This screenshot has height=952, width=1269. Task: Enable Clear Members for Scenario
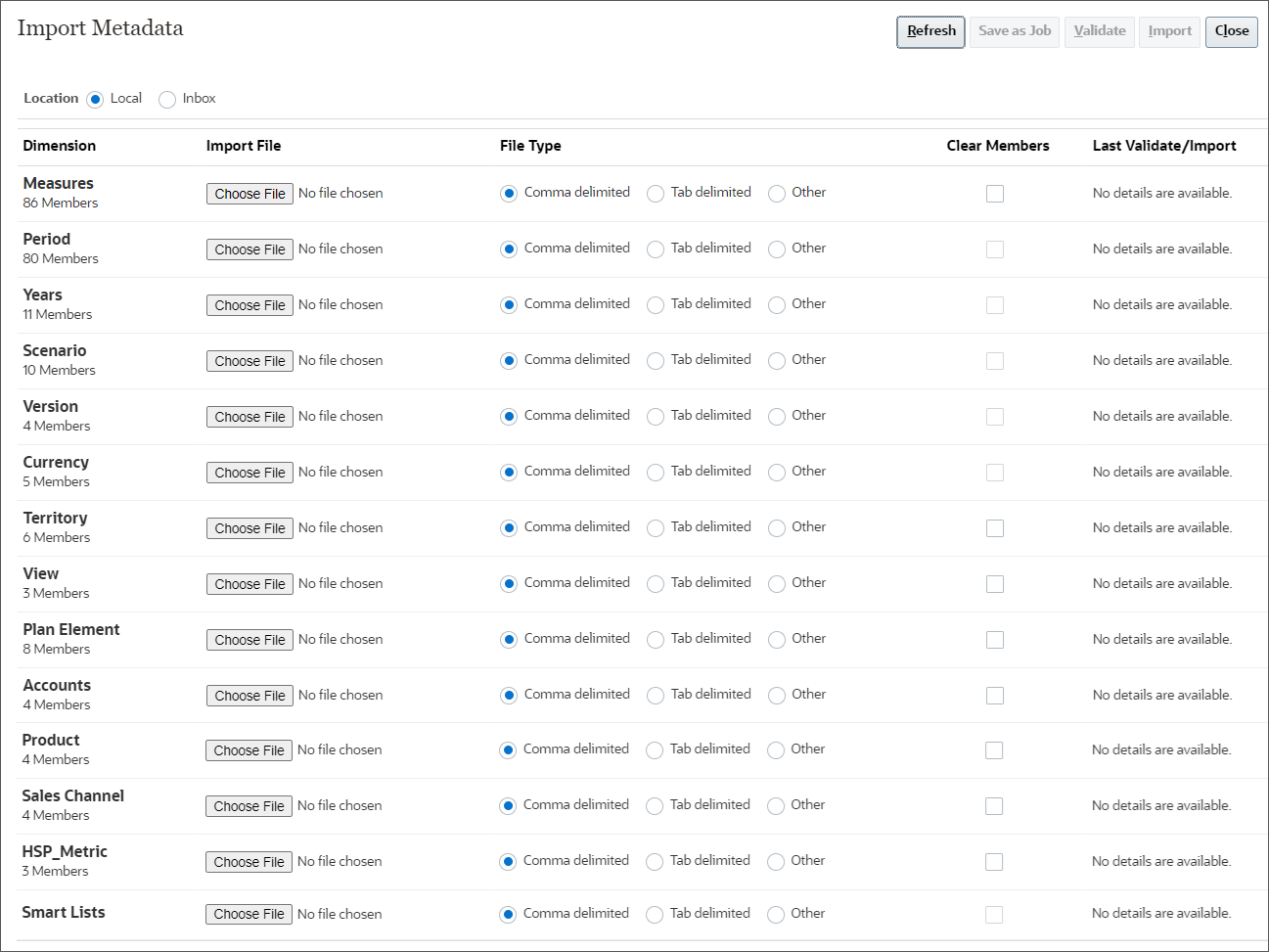995,360
